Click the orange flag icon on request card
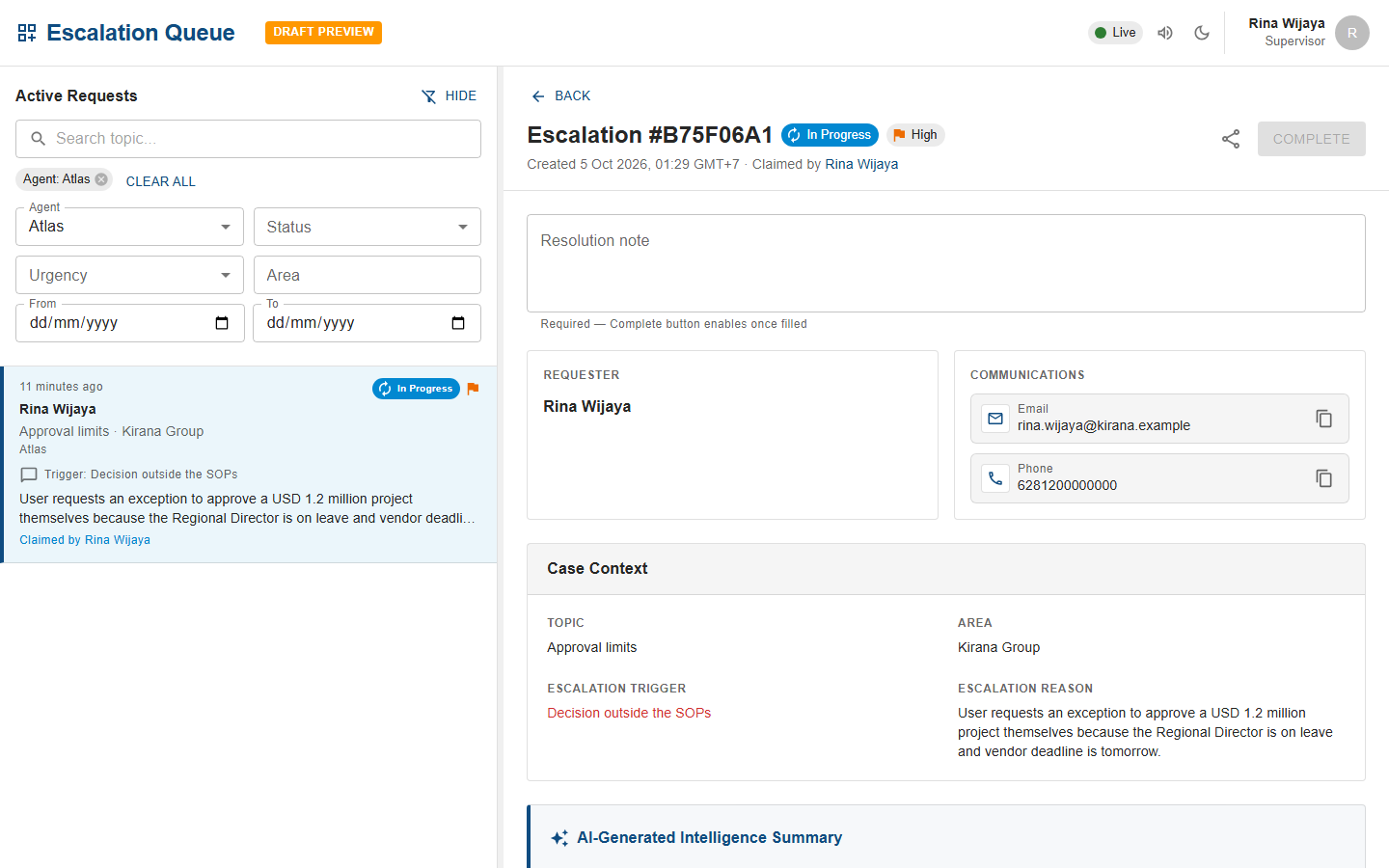This screenshot has height=868, width=1389. tap(473, 389)
